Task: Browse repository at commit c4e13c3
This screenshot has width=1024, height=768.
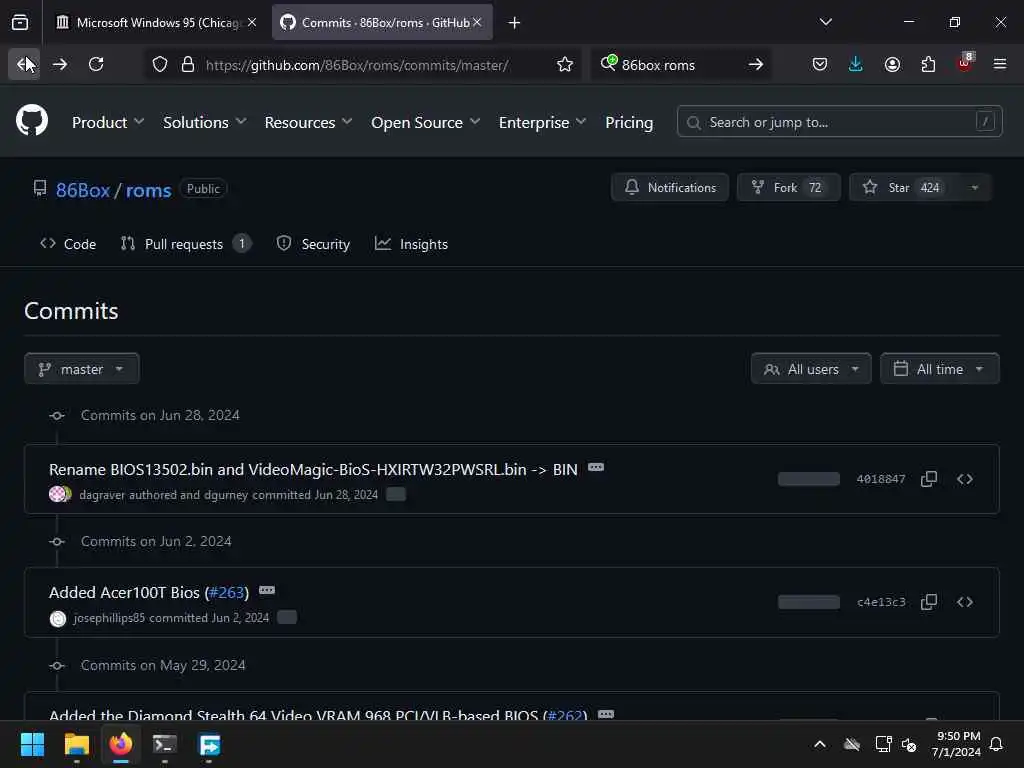Action: pyautogui.click(x=965, y=601)
